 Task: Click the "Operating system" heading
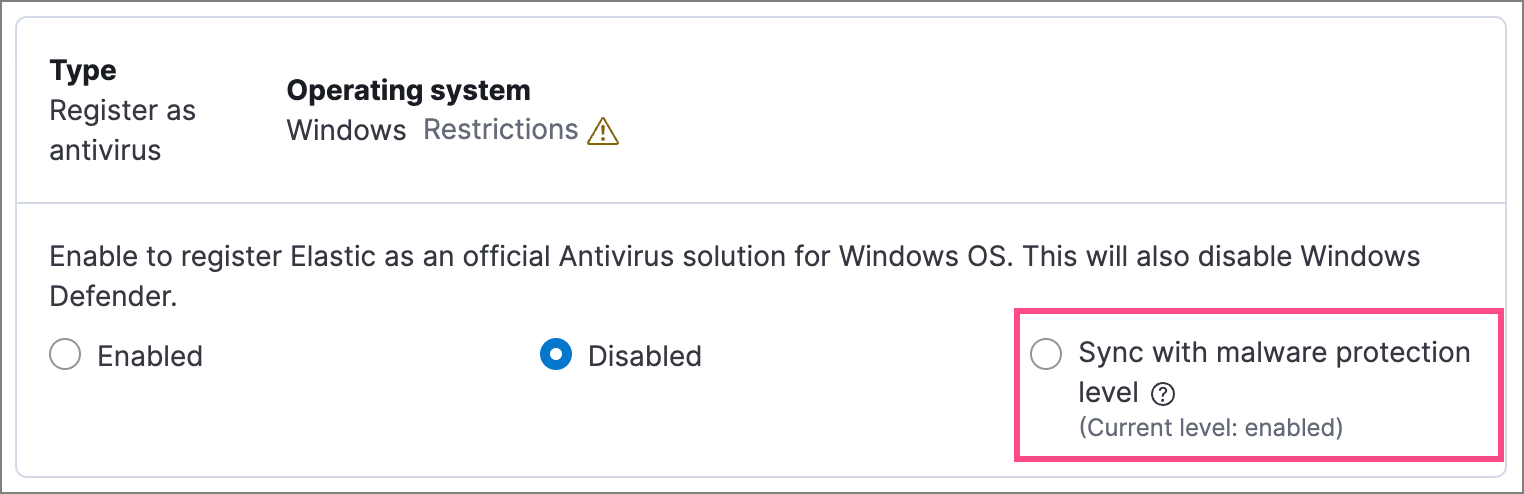[x=408, y=91]
